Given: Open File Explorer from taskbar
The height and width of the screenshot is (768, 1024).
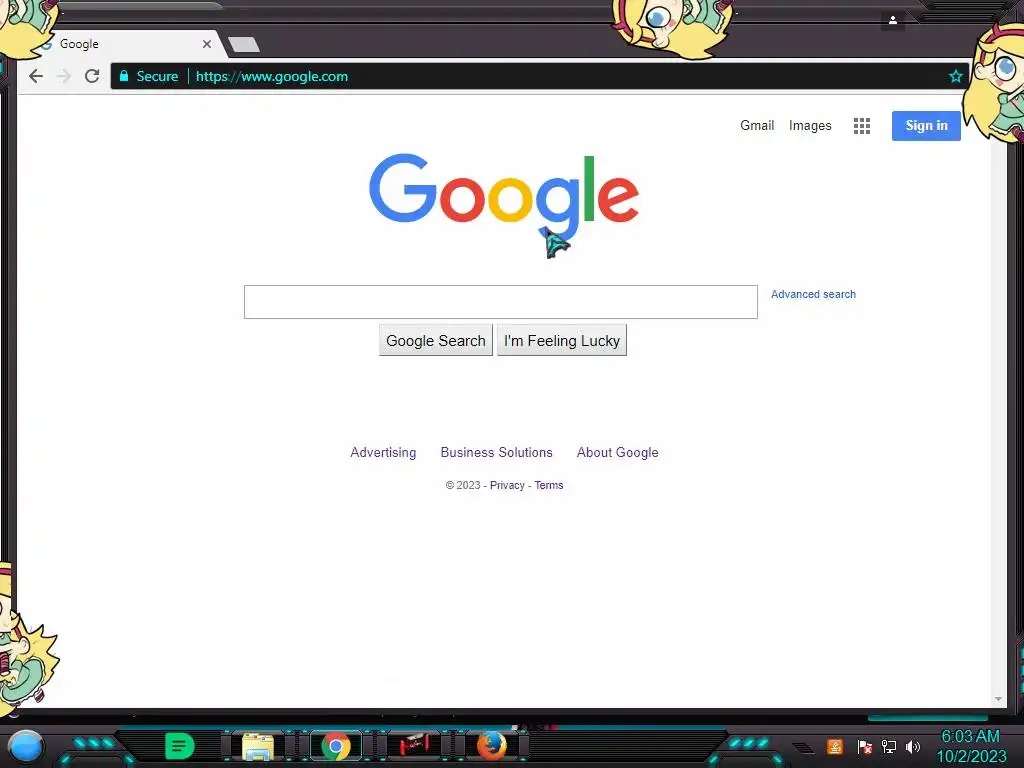Looking at the screenshot, I should tap(258, 746).
